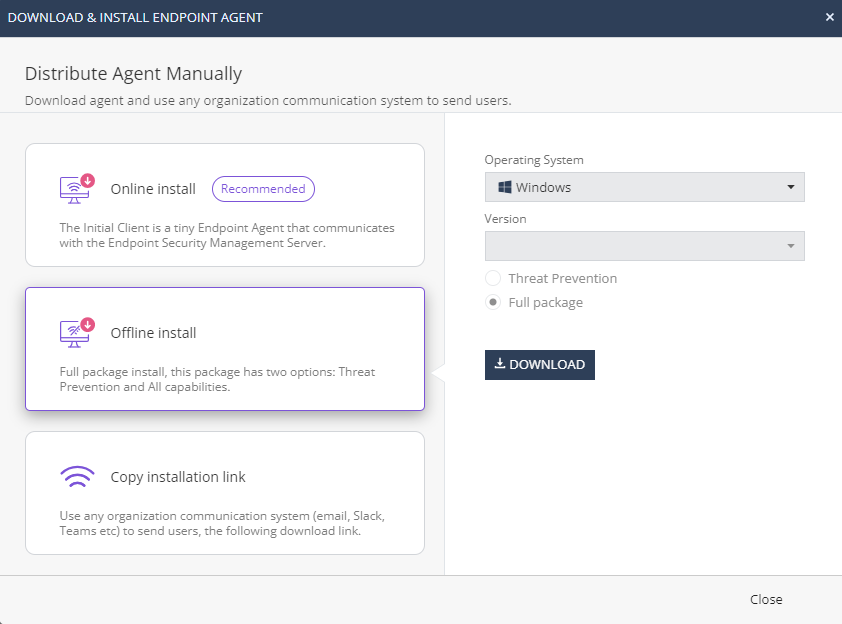
Task: Click the Offline install computer icon
Action: coord(77,333)
